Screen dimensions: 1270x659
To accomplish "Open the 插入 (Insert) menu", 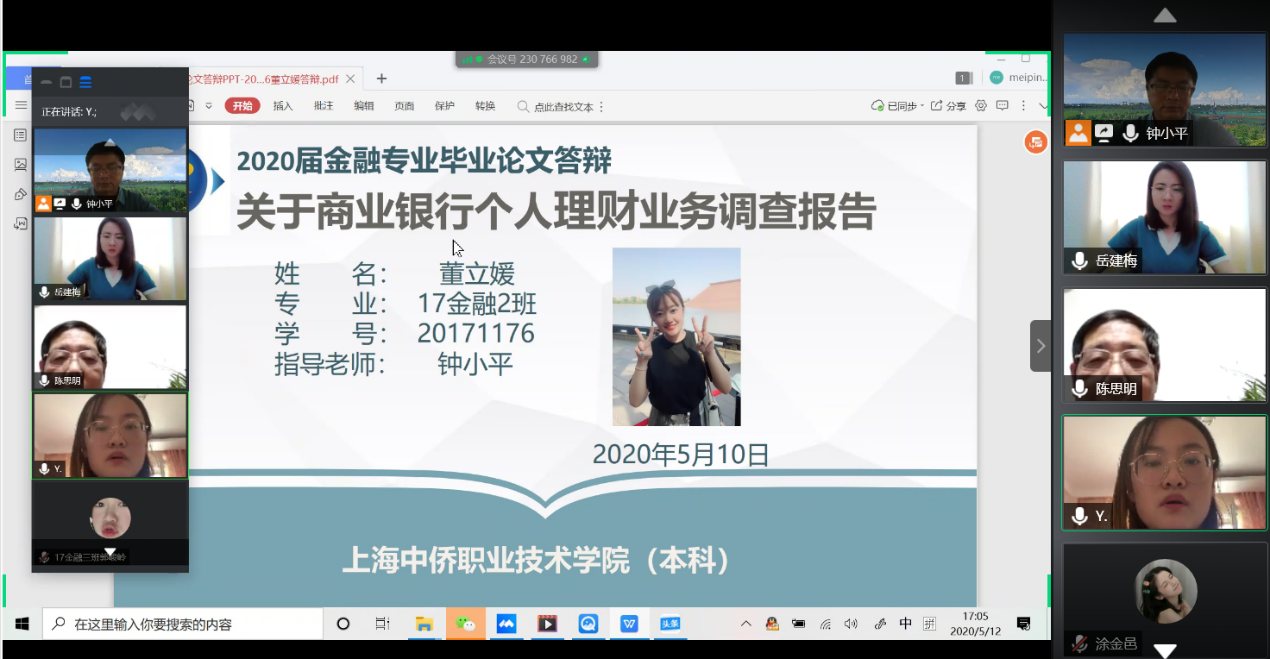I will [x=283, y=106].
